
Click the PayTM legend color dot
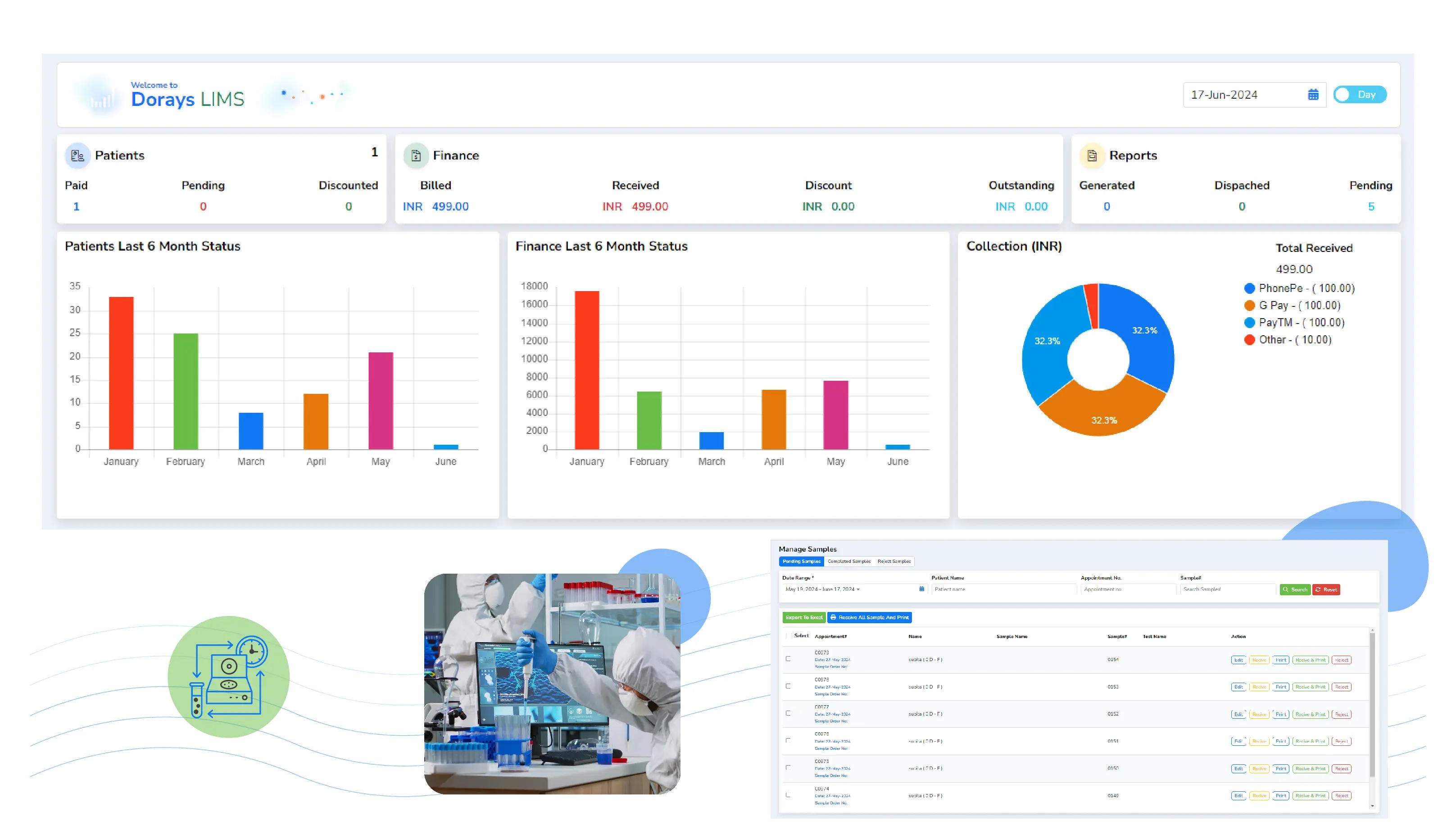1249,323
